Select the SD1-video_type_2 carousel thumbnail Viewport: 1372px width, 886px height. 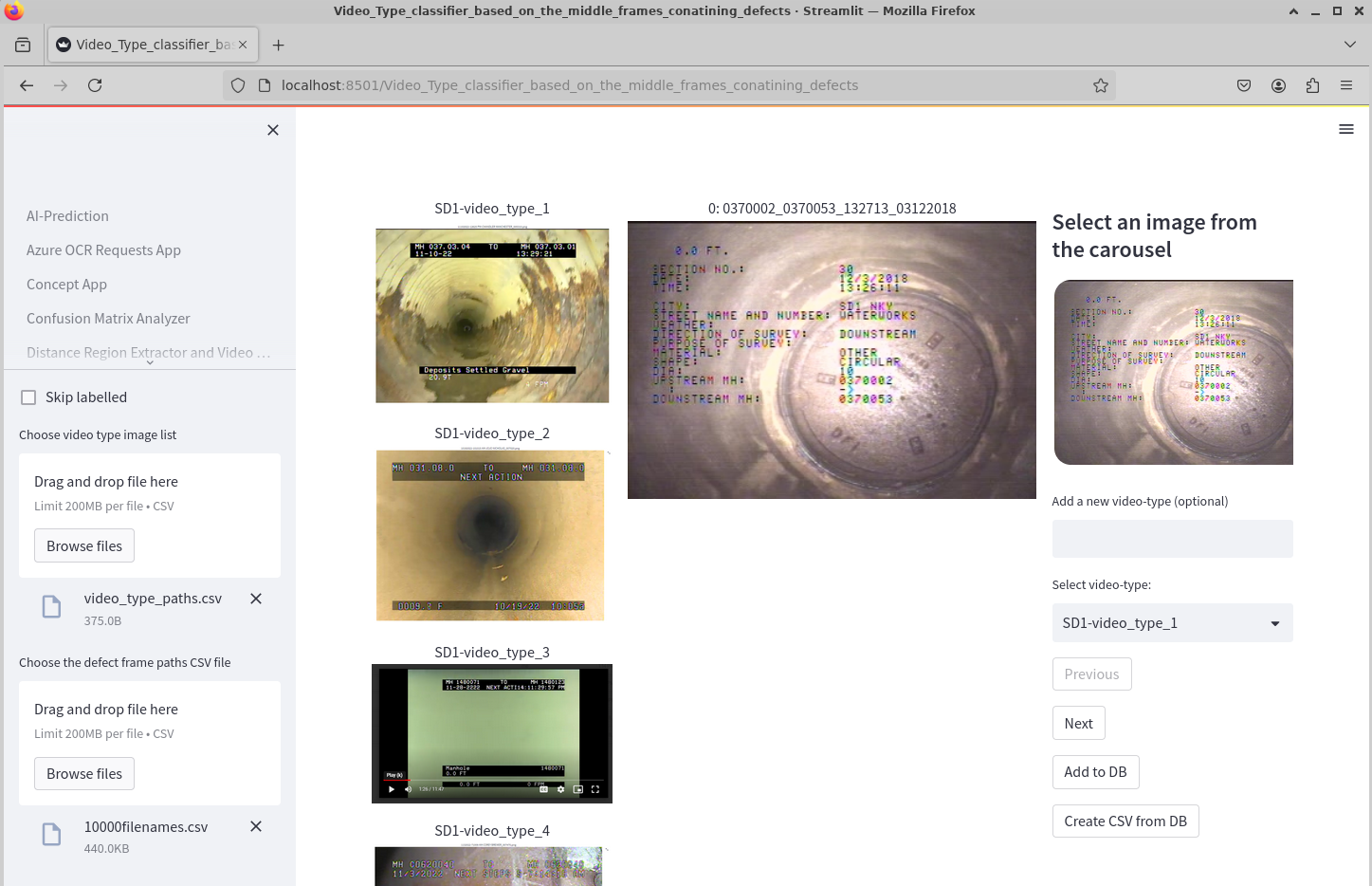pyautogui.click(x=490, y=535)
